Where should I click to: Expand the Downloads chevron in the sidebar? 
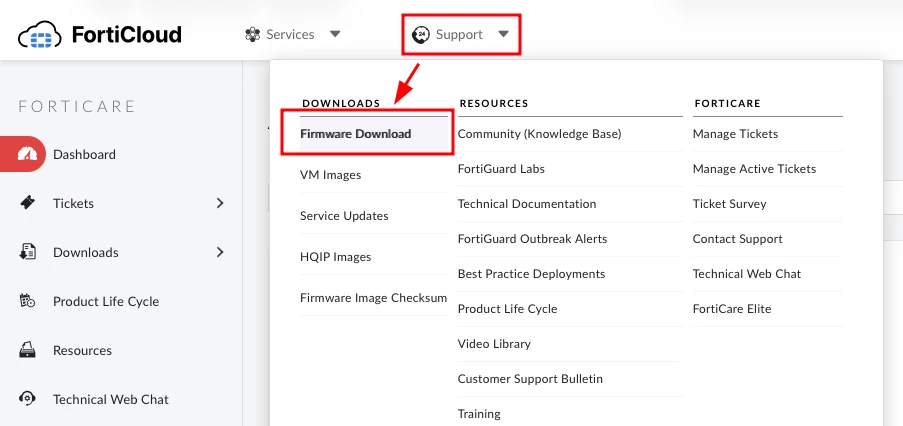pos(220,252)
